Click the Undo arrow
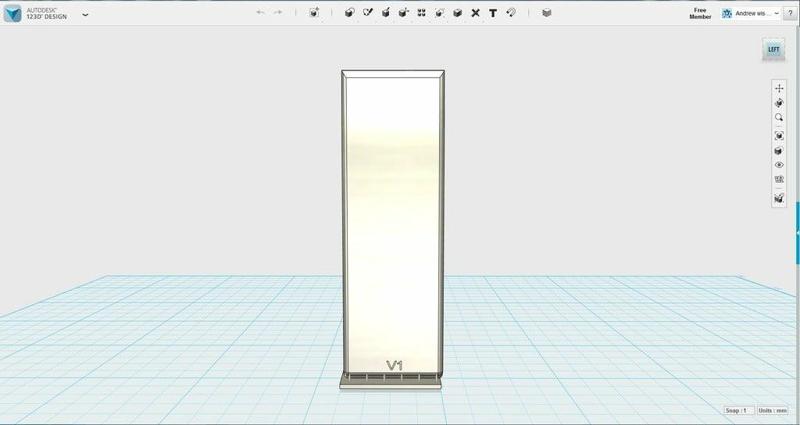The width and height of the screenshot is (800, 425). 260,13
